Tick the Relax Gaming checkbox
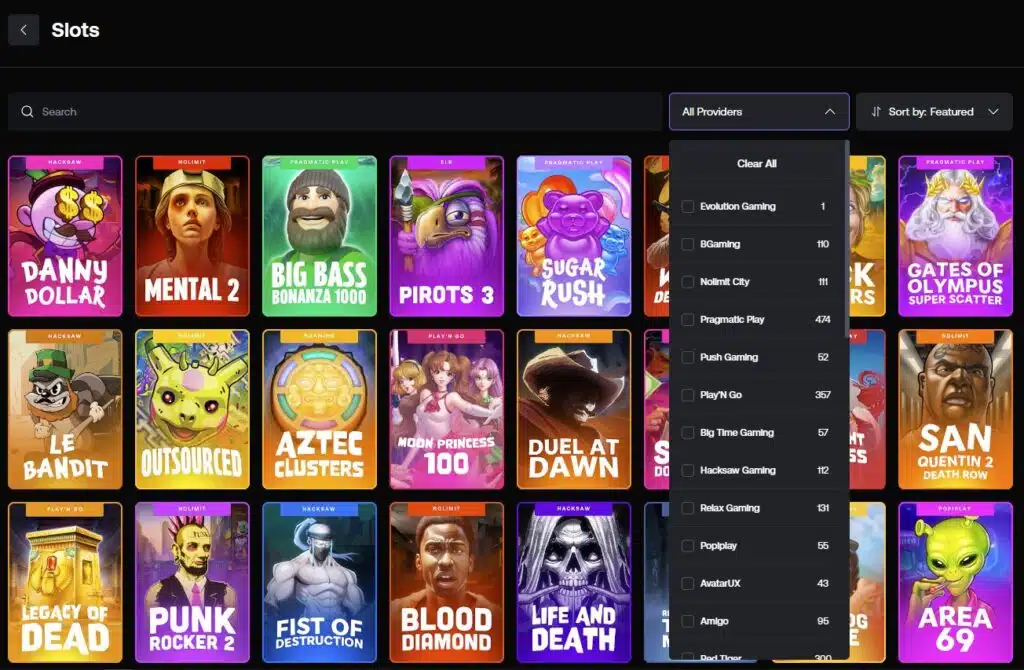The width and height of the screenshot is (1024, 670). [687, 508]
